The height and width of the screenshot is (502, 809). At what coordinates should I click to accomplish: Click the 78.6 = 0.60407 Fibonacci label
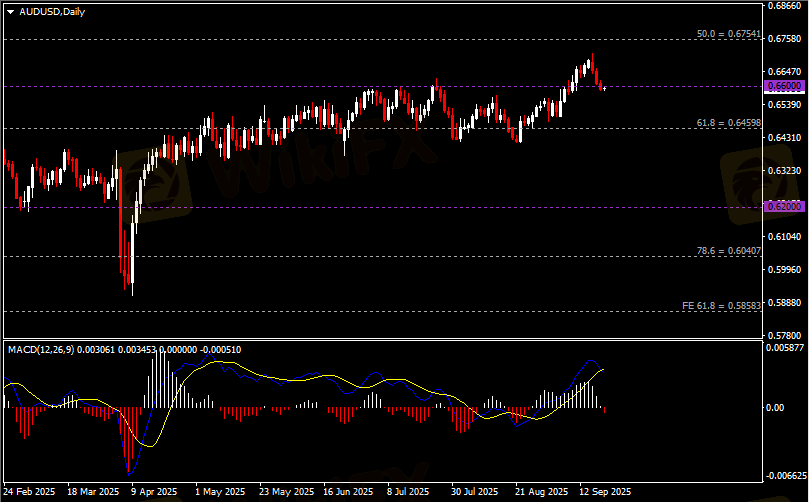pos(728,250)
